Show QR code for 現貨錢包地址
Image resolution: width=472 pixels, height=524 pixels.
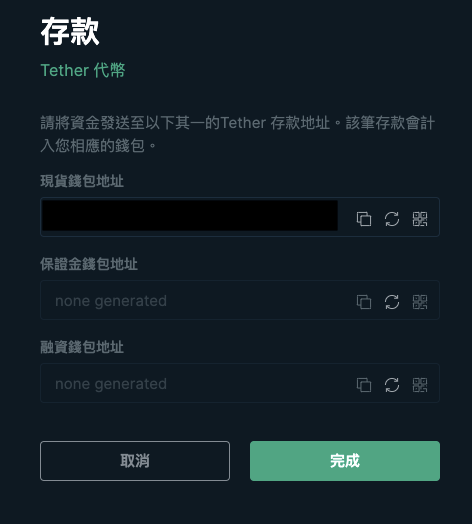(x=420, y=219)
